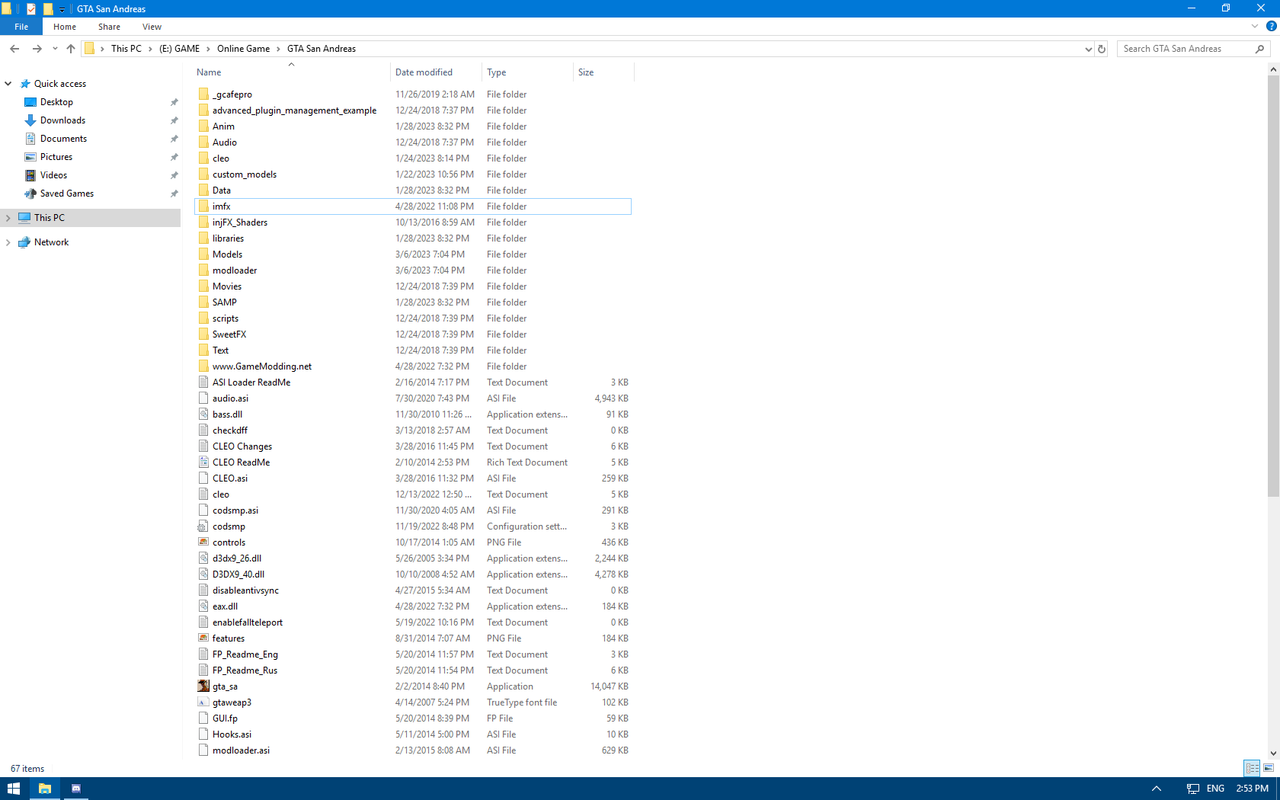Open the Recent locations dropdown arrow

[x=54, y=49]
